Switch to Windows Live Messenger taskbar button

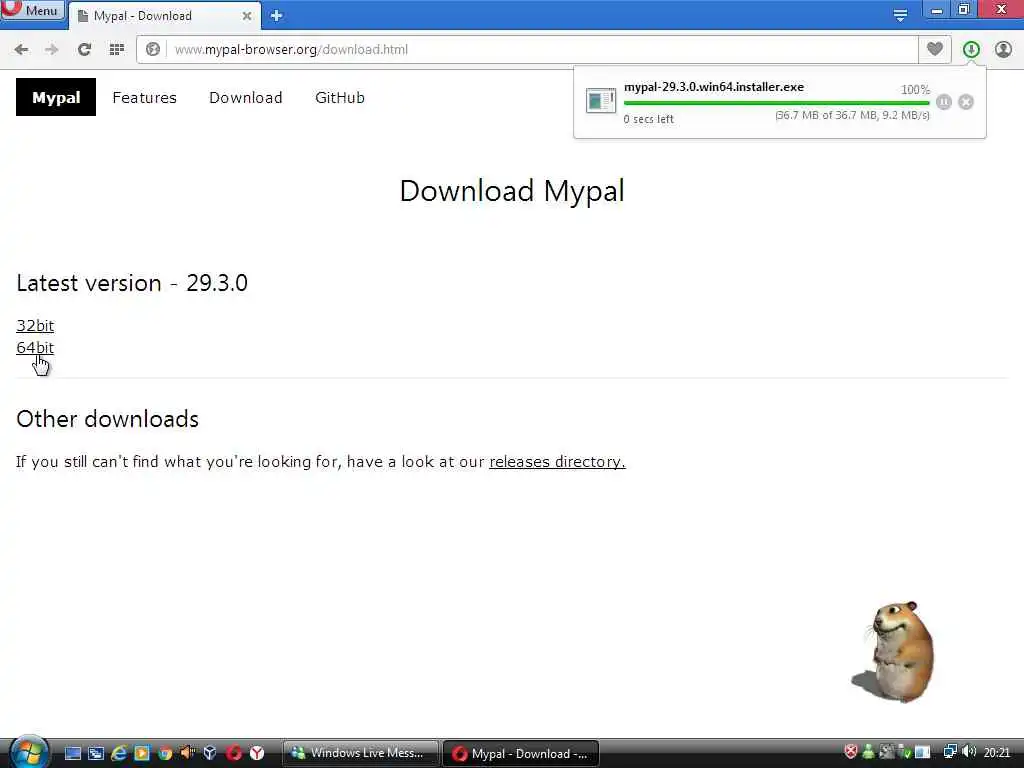pyautogui.click(x=360, y=754)
